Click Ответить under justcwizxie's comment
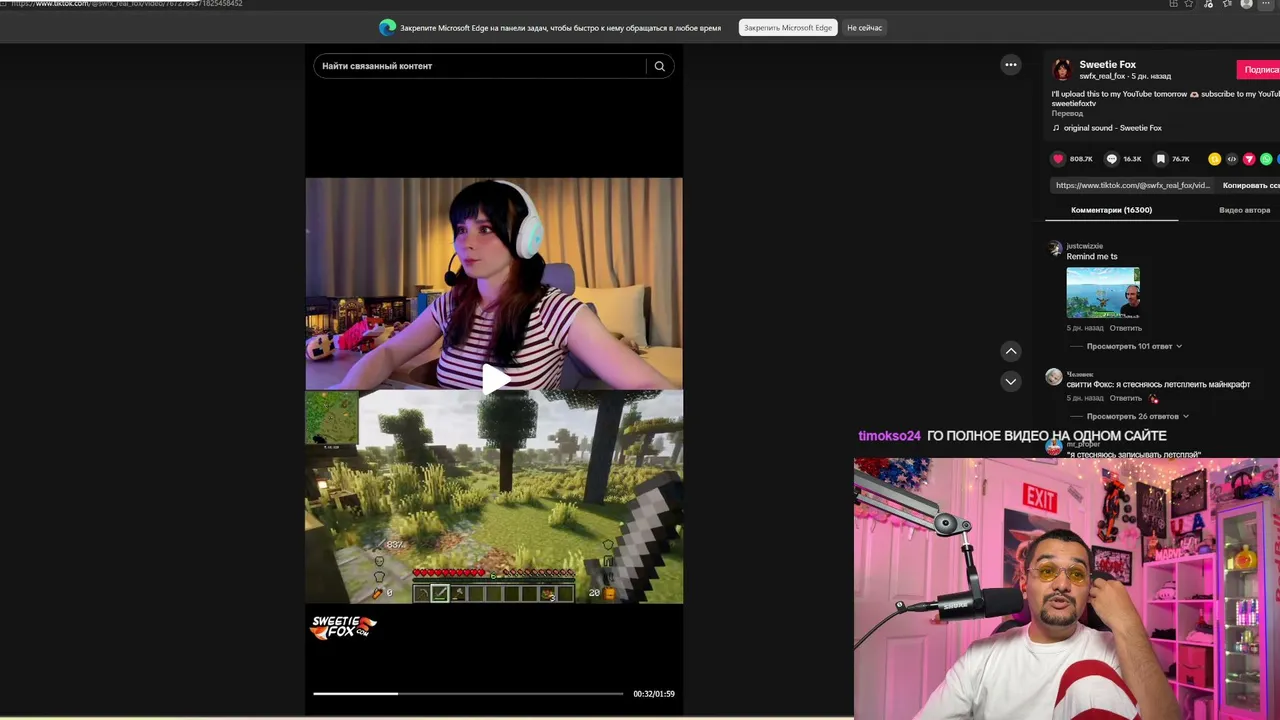Screen dimensions: 1280x720 pos(1125,328)
